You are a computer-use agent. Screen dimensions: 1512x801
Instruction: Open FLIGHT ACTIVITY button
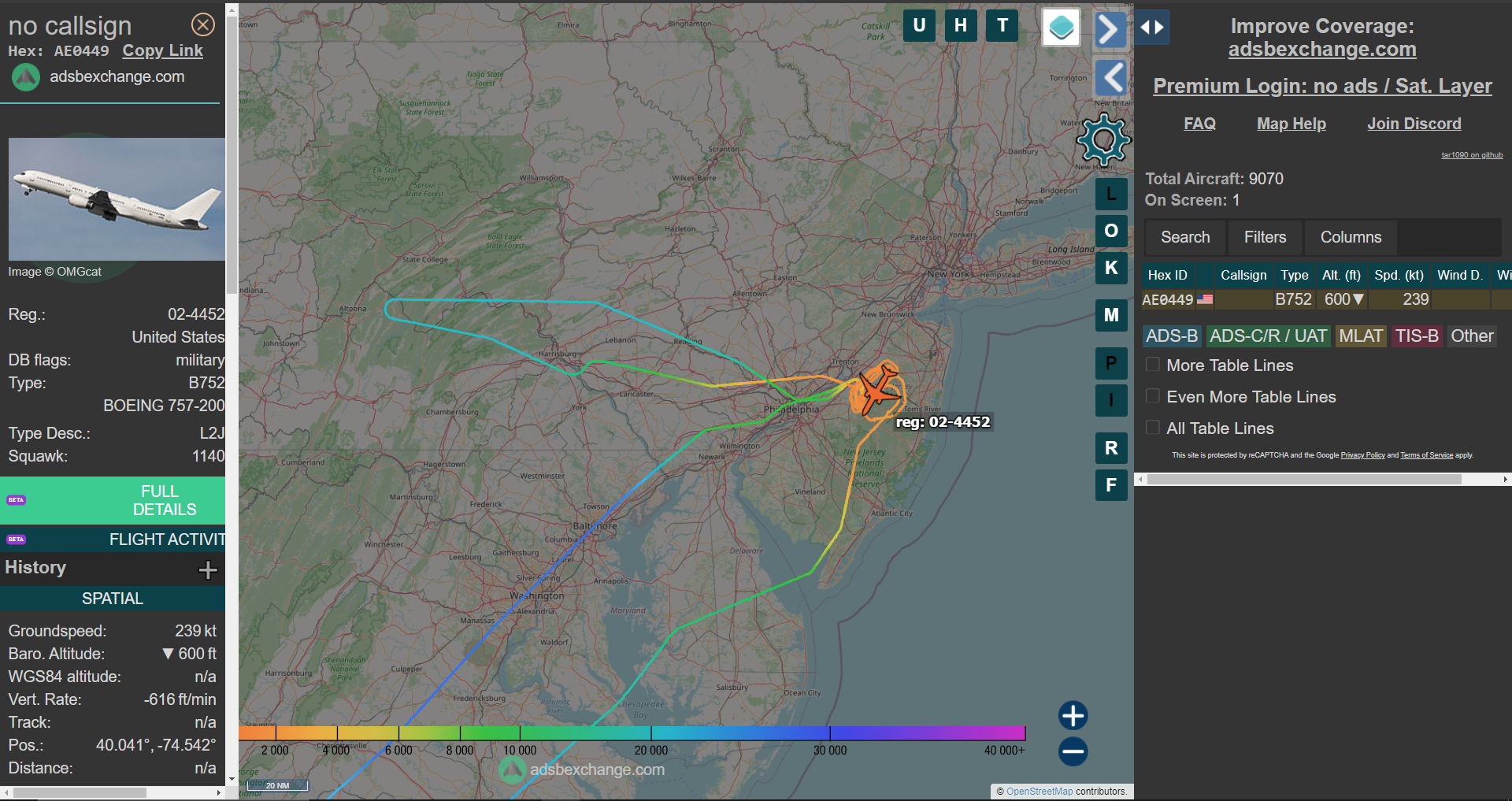pyautogui.click(x=113, y=540)
